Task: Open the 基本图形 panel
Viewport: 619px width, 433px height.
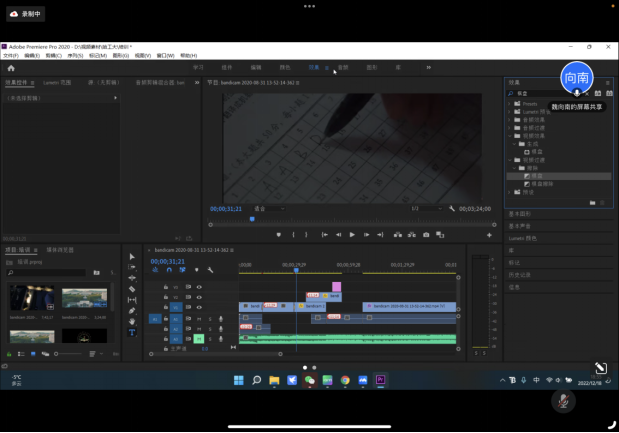Action: click(x=520, y=214)
